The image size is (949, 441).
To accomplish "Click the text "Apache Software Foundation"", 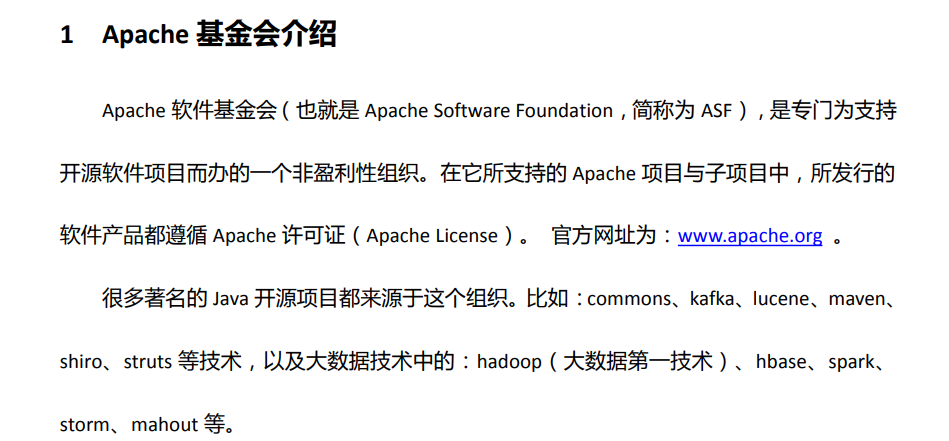I will pos(489,111).
